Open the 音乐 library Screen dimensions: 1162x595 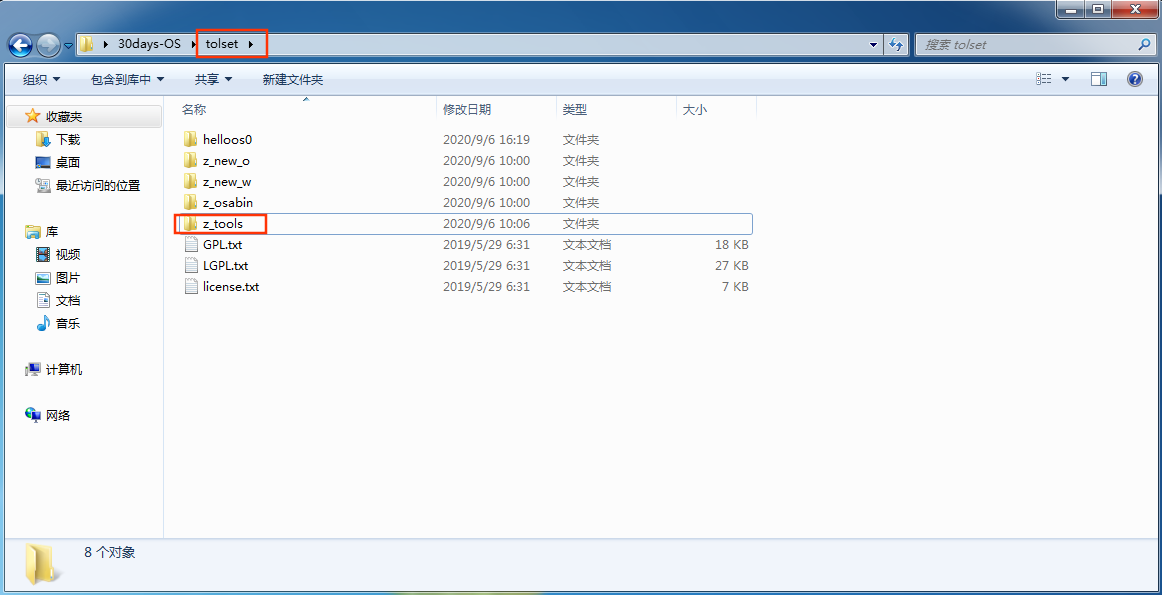(68, 324)
